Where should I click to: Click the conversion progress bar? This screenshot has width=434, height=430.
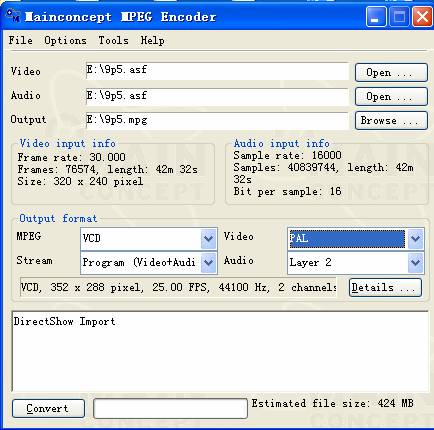pos(170,408)
